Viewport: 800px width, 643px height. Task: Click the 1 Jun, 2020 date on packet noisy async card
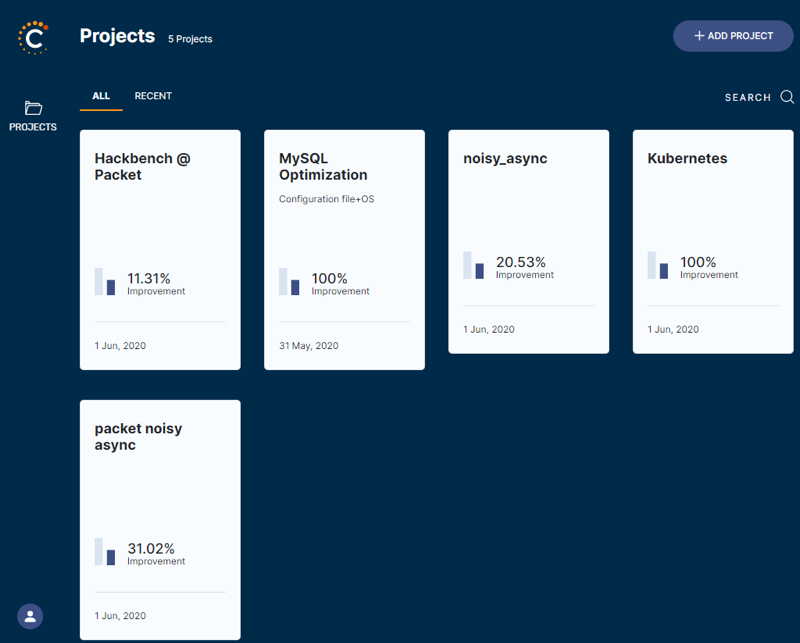click(120, 615)
